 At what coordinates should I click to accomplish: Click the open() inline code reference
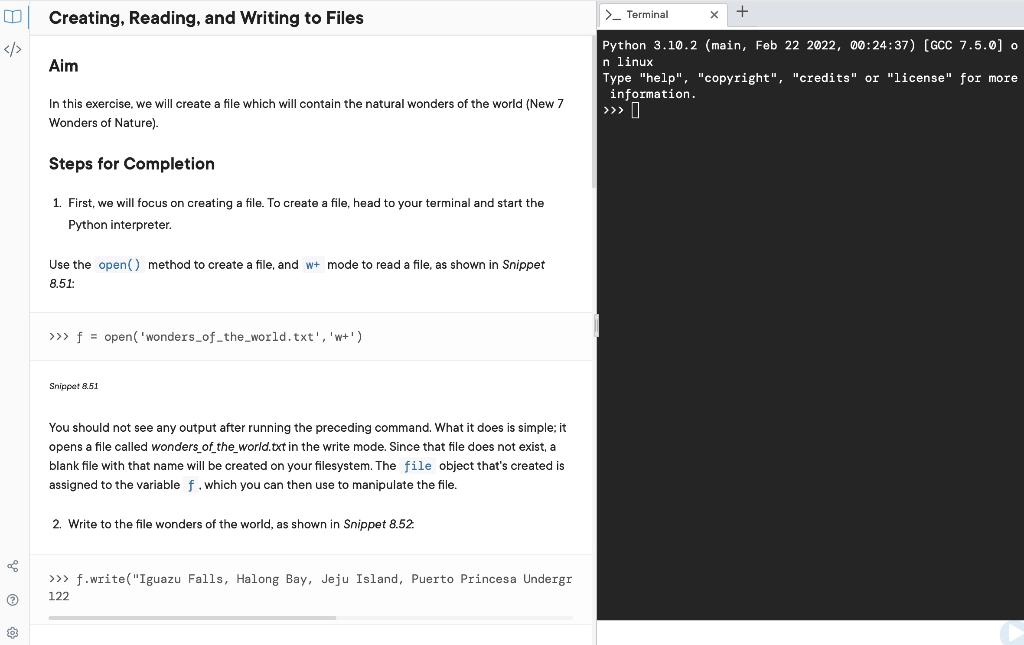pyautogui.click(x=119, y=264)
